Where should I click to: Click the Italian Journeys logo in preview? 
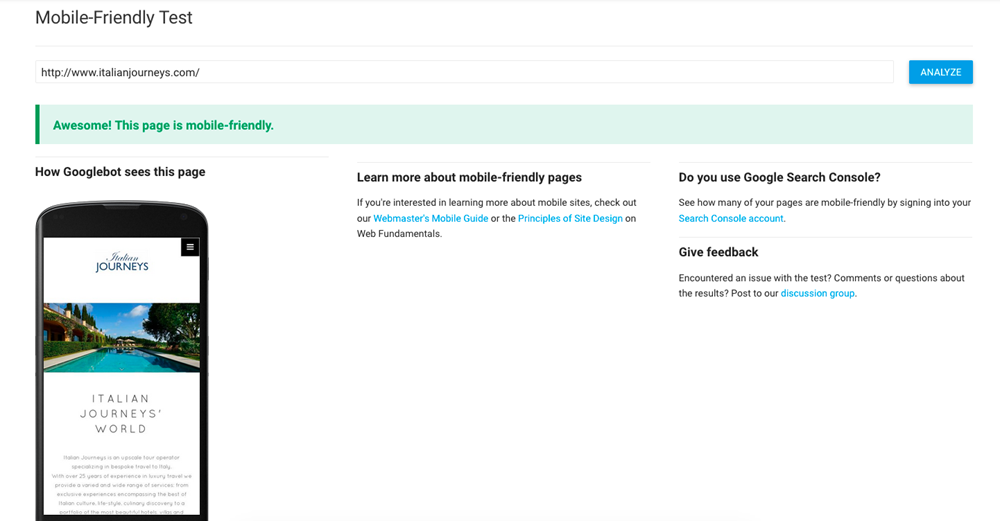tap(122, 262)
